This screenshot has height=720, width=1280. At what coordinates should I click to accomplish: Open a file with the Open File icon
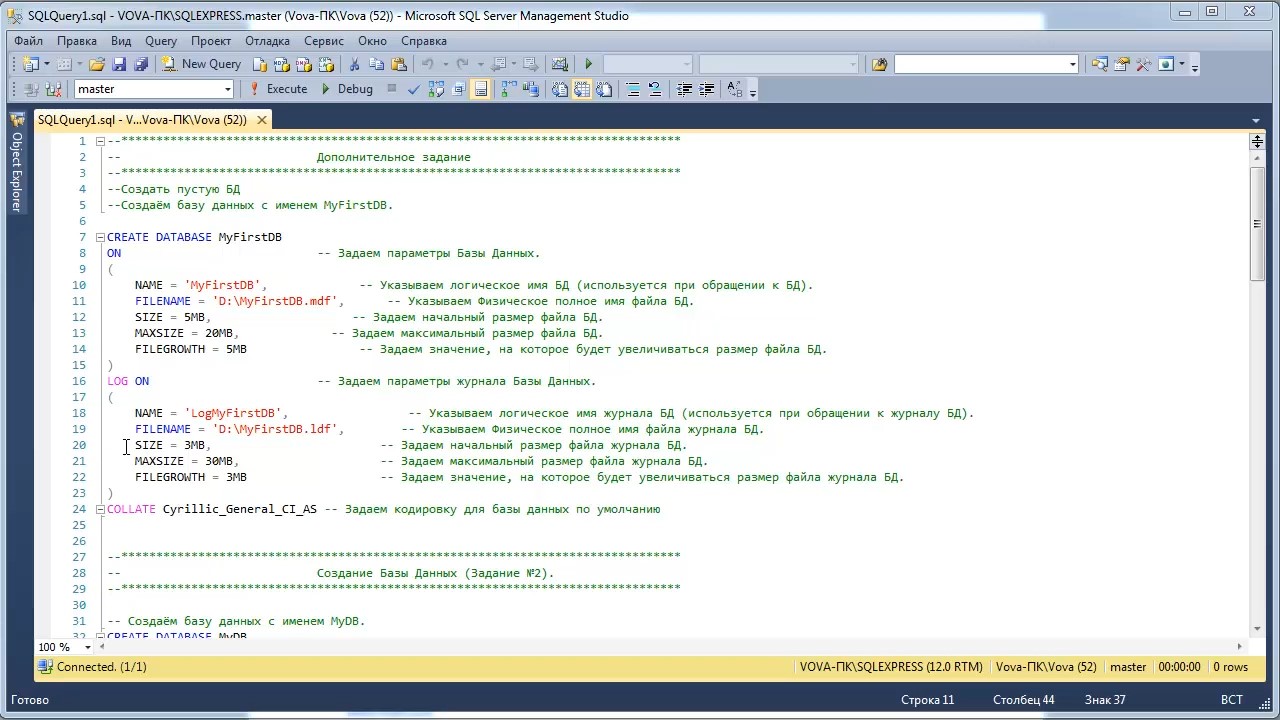pos(97,64)
